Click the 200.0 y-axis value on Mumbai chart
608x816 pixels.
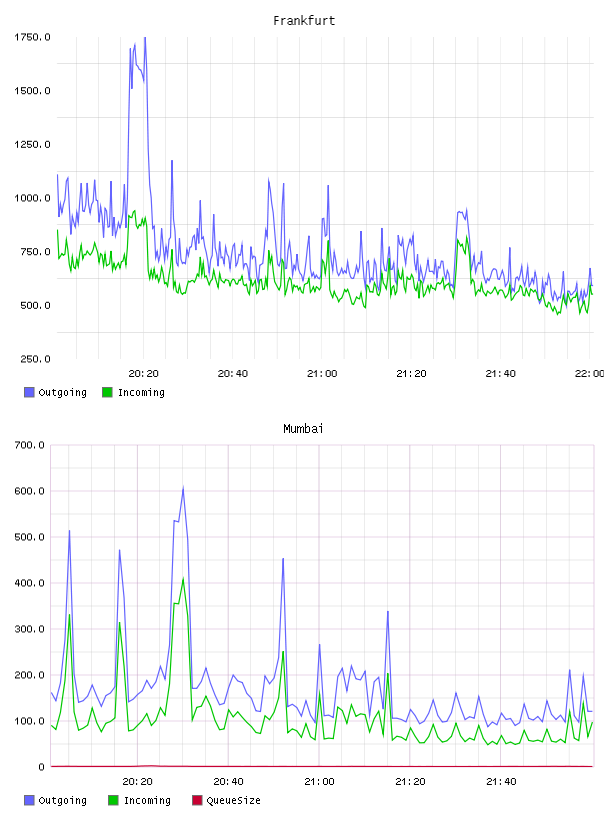(30, 675)
